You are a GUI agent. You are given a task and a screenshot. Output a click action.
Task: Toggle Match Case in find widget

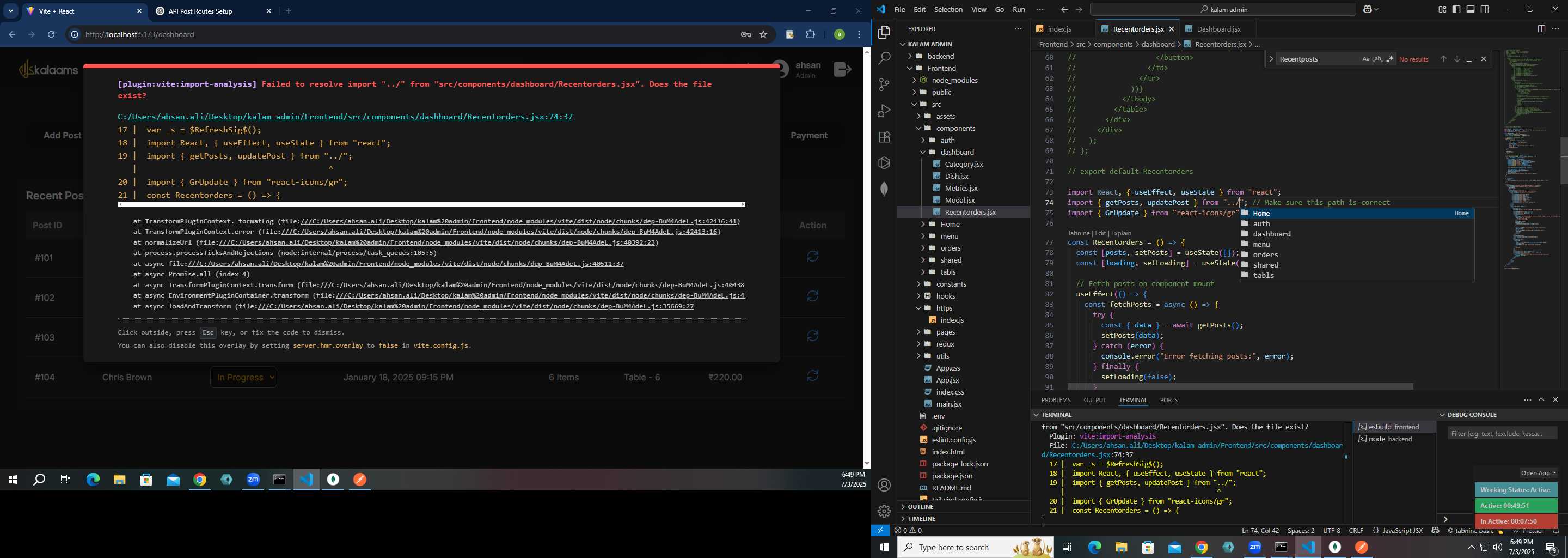point(1365,59)
